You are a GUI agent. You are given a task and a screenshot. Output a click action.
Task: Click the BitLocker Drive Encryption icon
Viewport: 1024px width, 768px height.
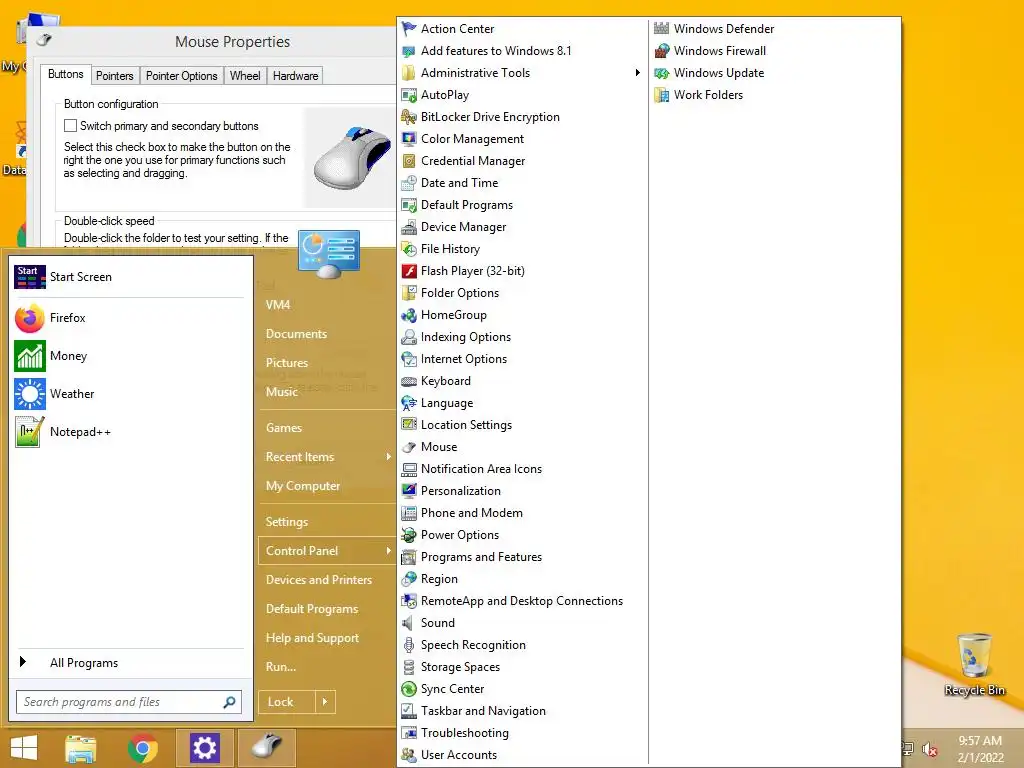[409, 117]
